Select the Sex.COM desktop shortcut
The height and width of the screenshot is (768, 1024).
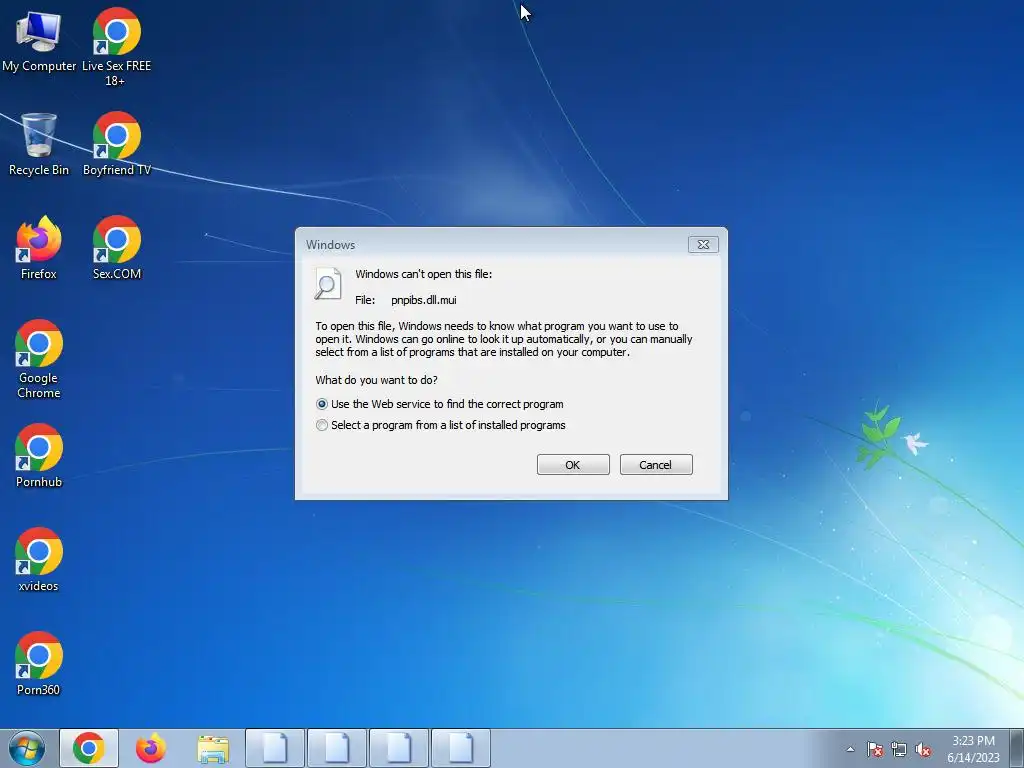(x=117, y=248)
